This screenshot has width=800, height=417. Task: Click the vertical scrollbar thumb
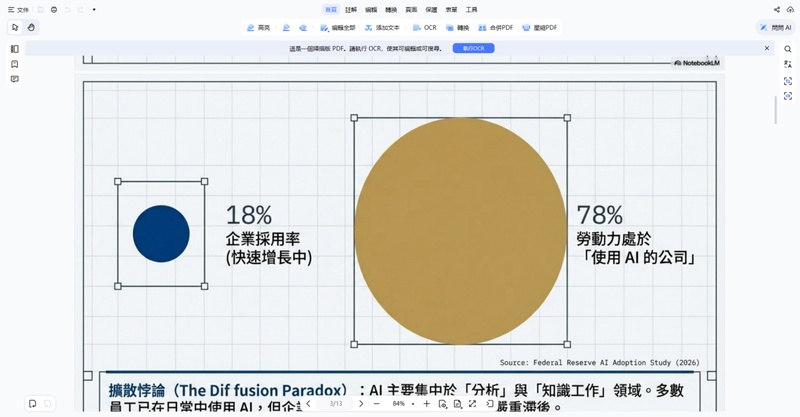coord(776,110)
